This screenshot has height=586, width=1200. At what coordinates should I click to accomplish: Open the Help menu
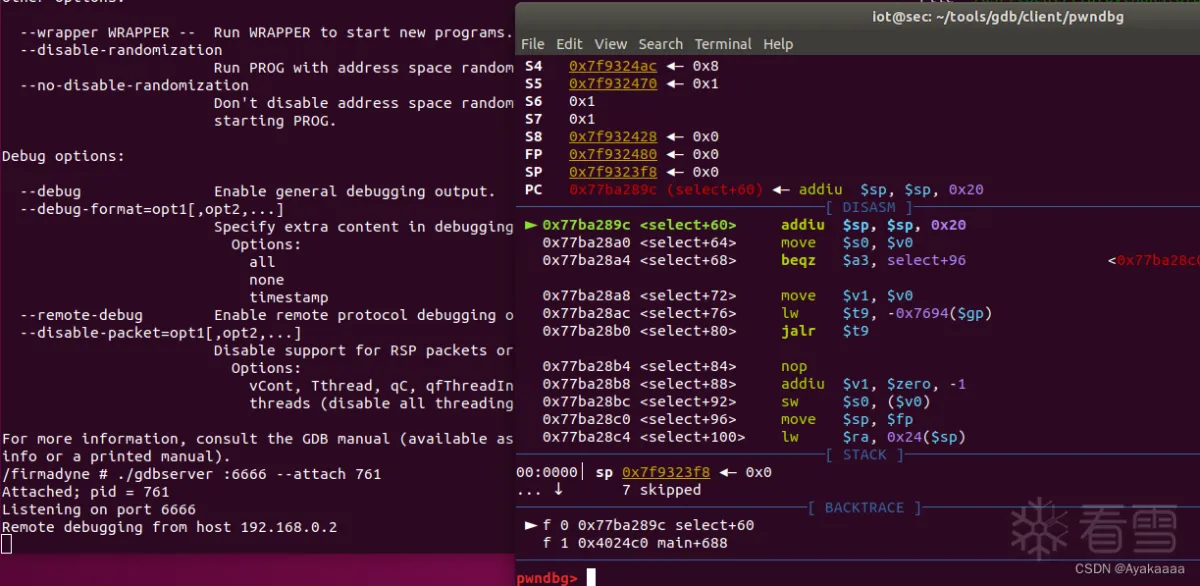778,44
